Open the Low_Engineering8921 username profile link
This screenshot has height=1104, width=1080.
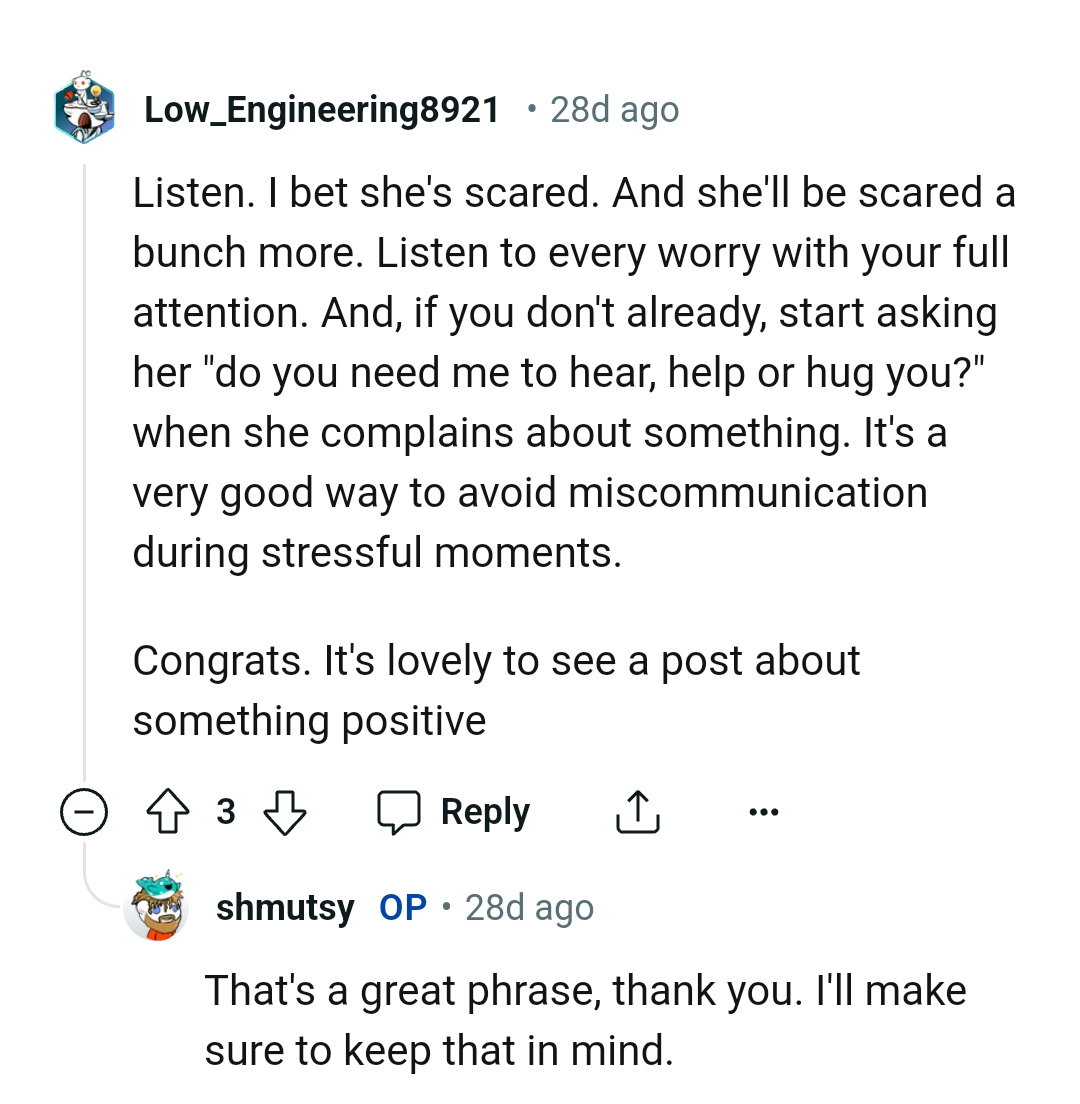click(322, 109)
